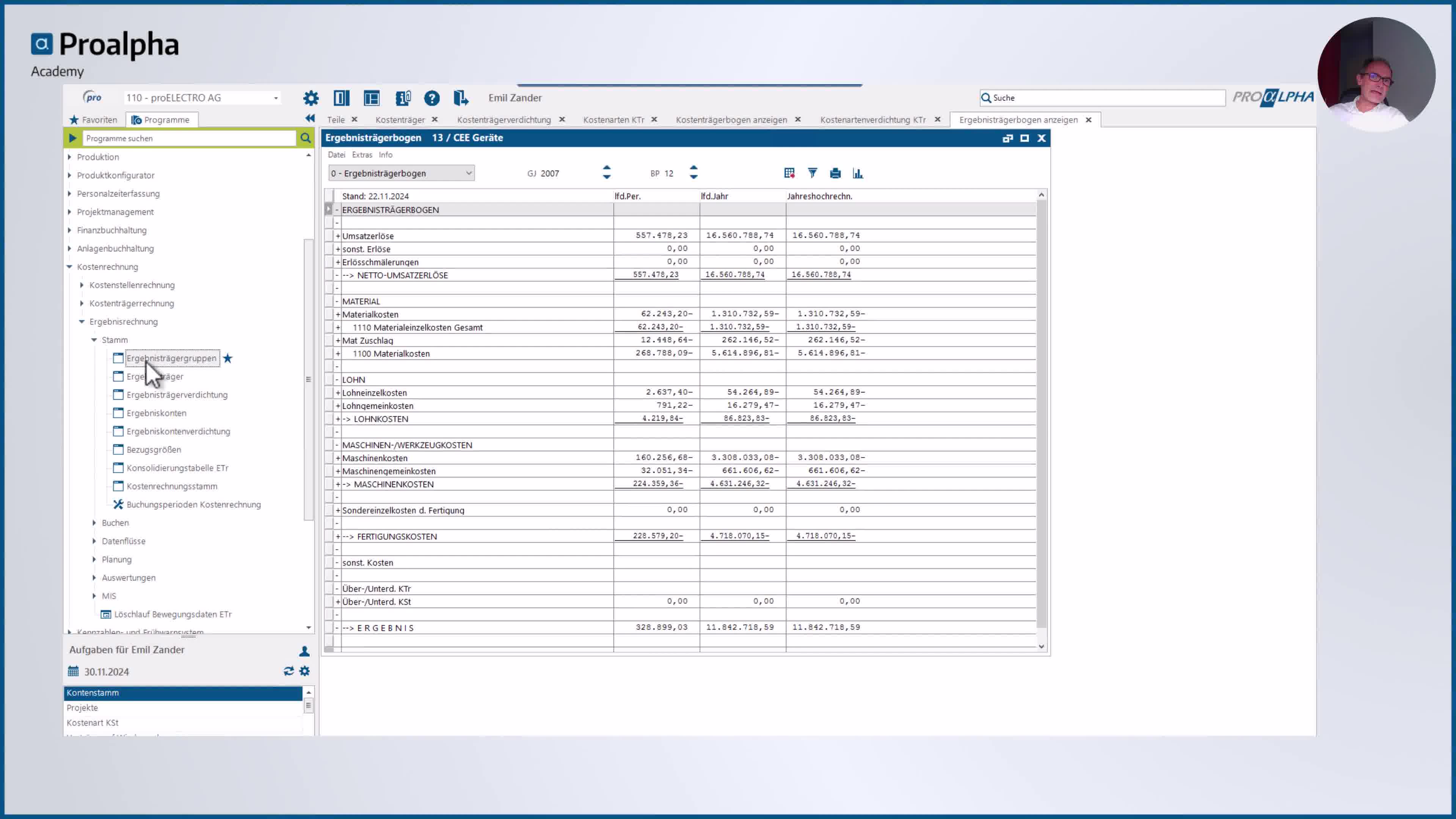Open the 0 - Ergebnisträgerbogen combo box
1456x819 pixels.
[401, 174]
